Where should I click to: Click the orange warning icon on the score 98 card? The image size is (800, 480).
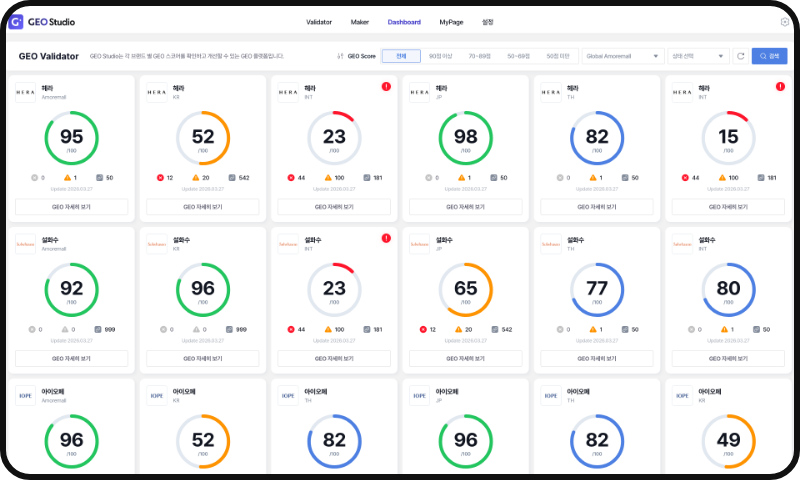pyautogui.click(x=461, y=178)
